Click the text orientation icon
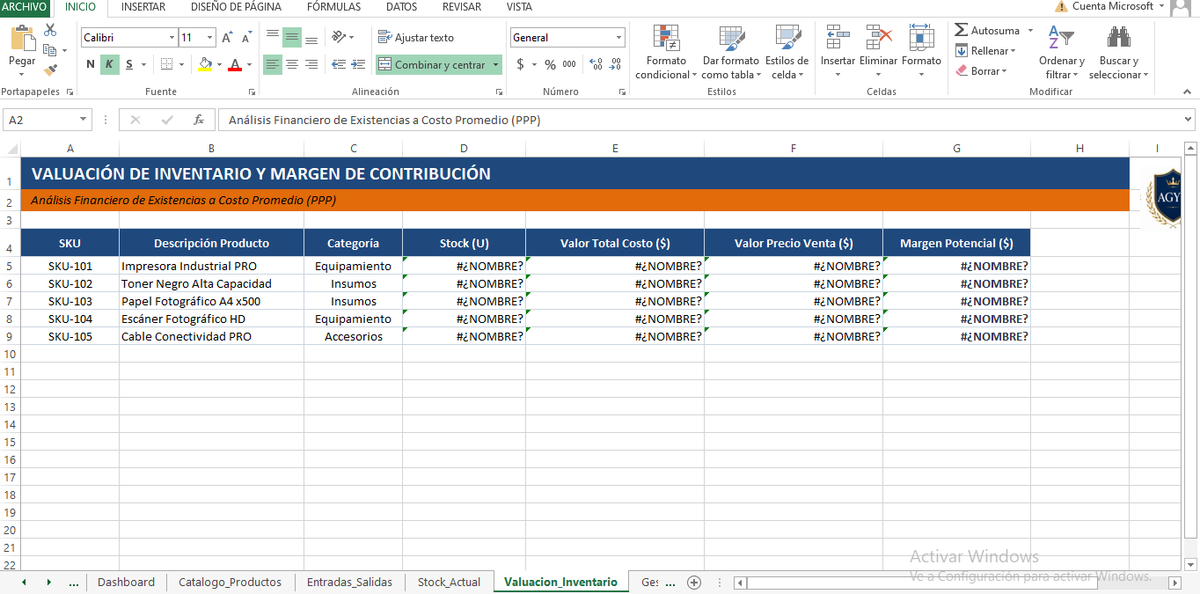This screenshot has width=1200, height=594. click(x=339, y=37)
